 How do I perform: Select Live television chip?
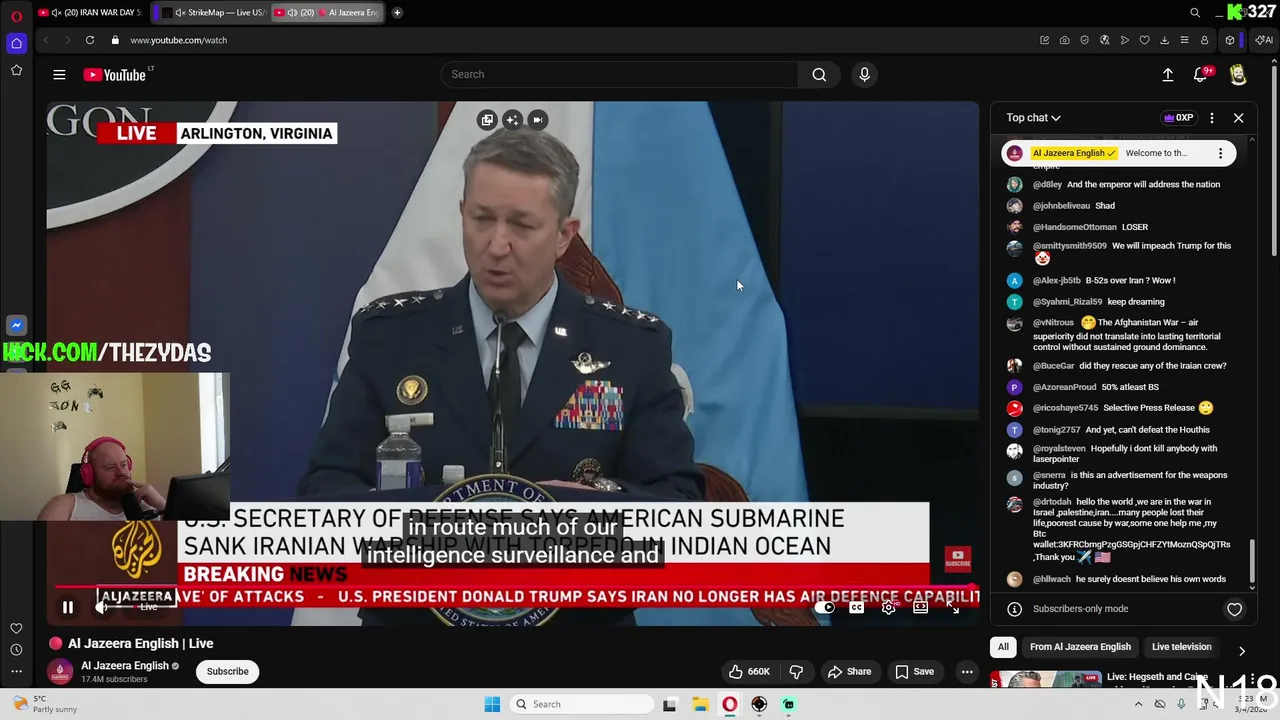tap(1181, 647)
